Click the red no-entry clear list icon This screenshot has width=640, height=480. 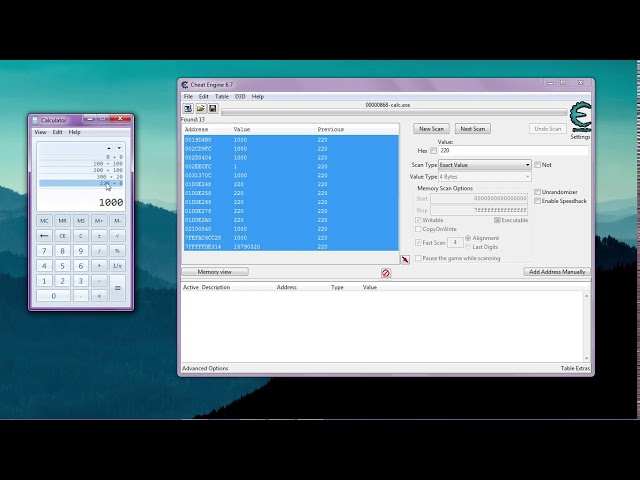pyautogui.click(x=386, y=273)
